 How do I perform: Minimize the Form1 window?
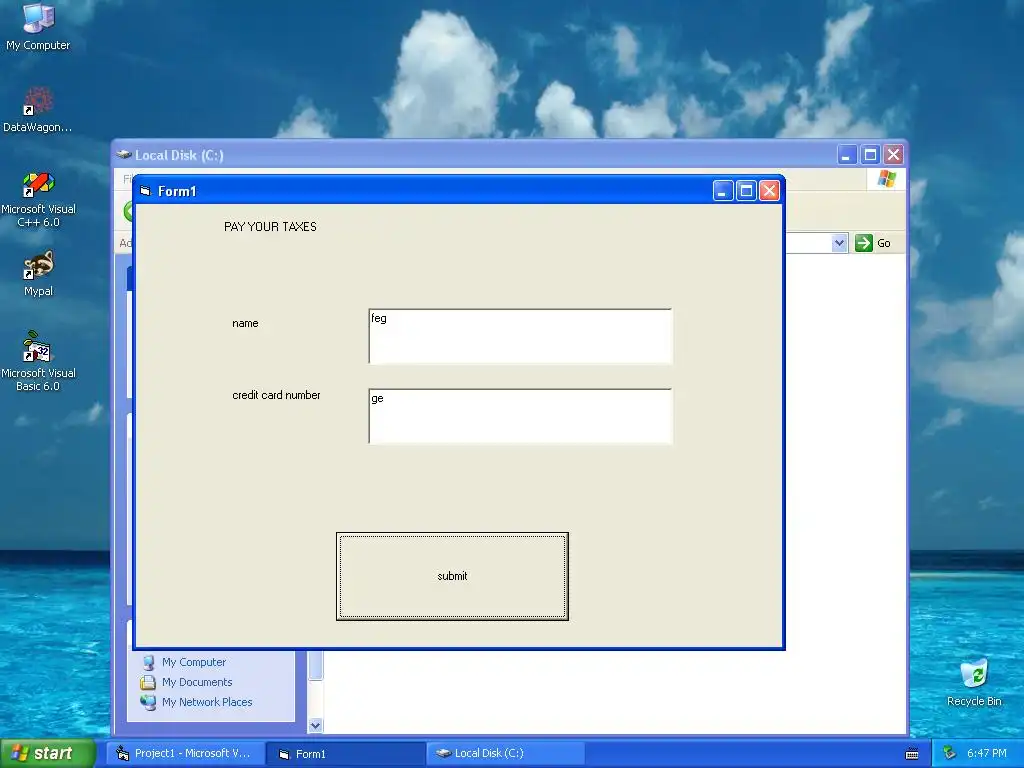(x=722, y=191)
